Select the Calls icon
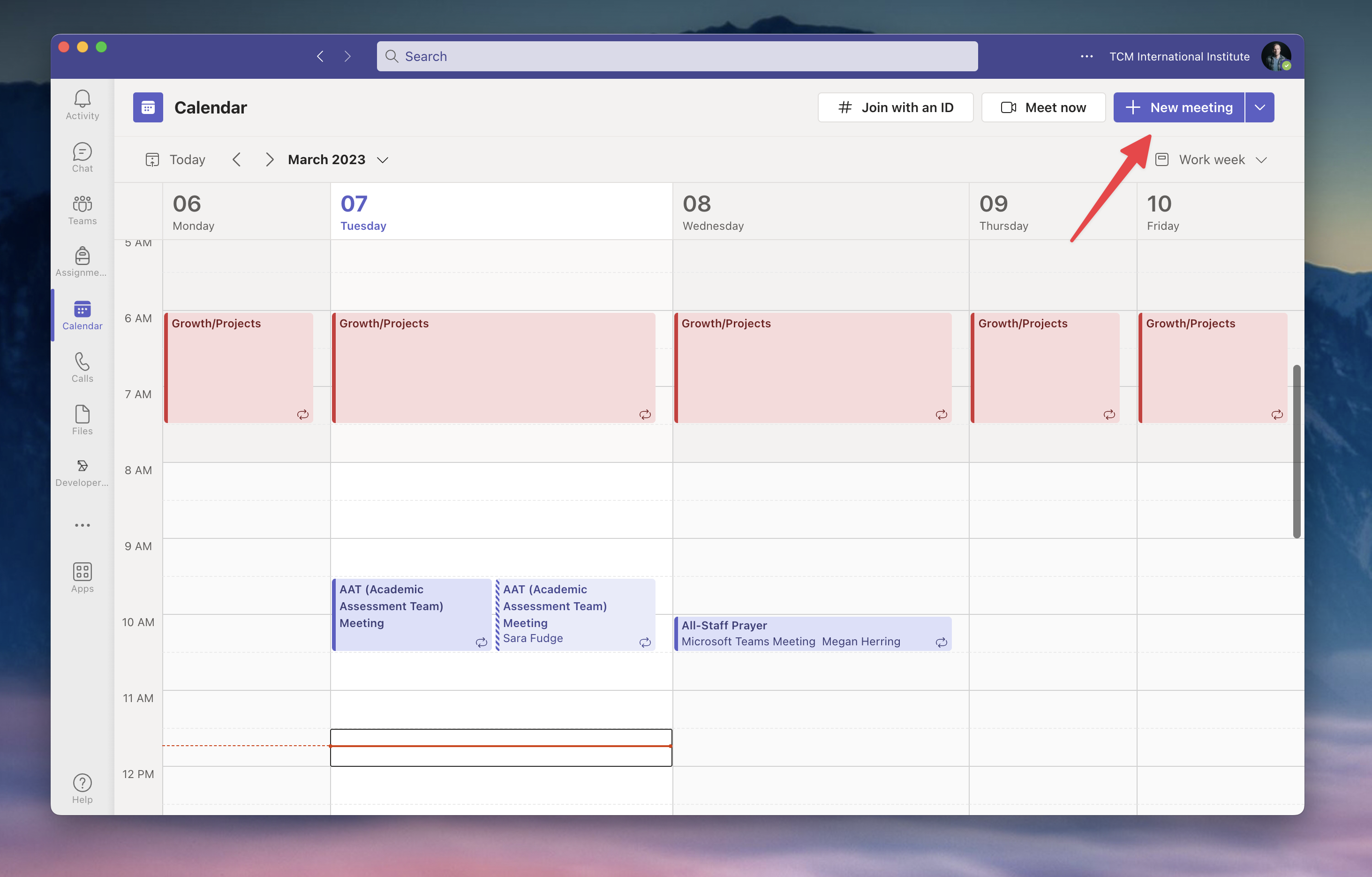Viewport: 1372px width, 877px height. click(x=82, y=367)
